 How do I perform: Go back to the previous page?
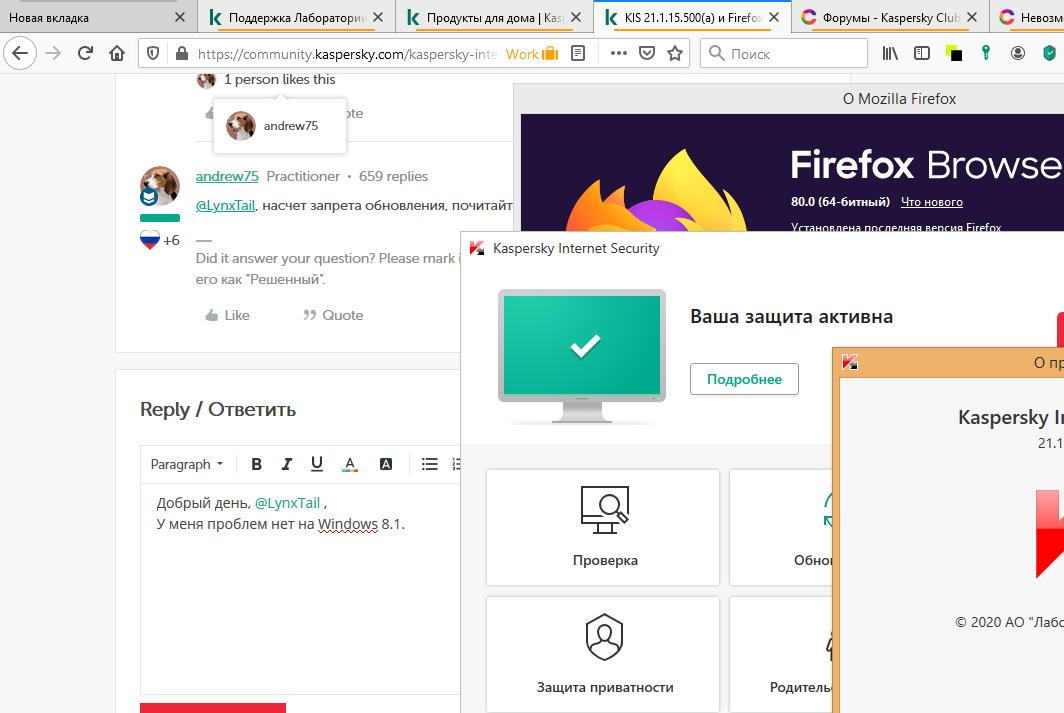coord(20,53)
